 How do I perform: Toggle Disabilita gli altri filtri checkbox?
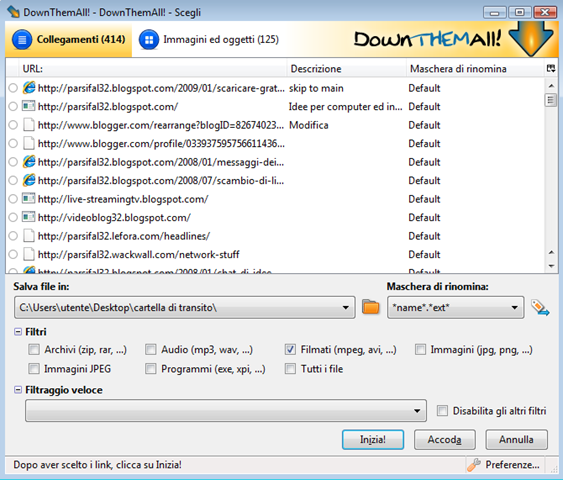point(442,411)
